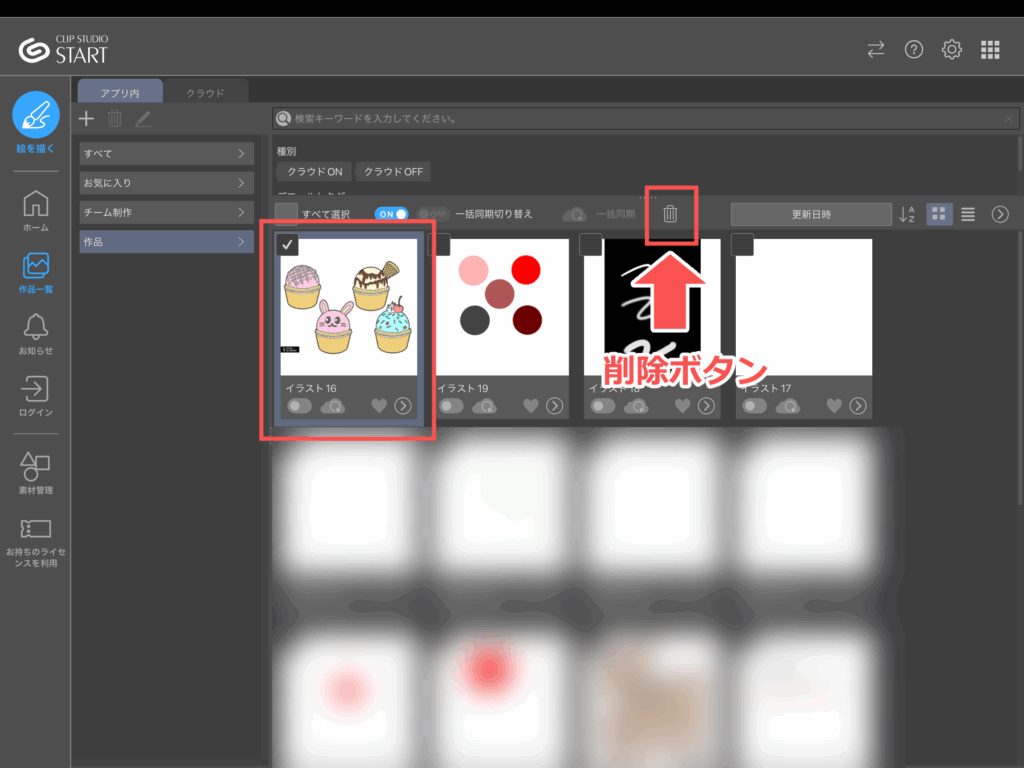Switch to the クラウド tab

tap(204, 93)
